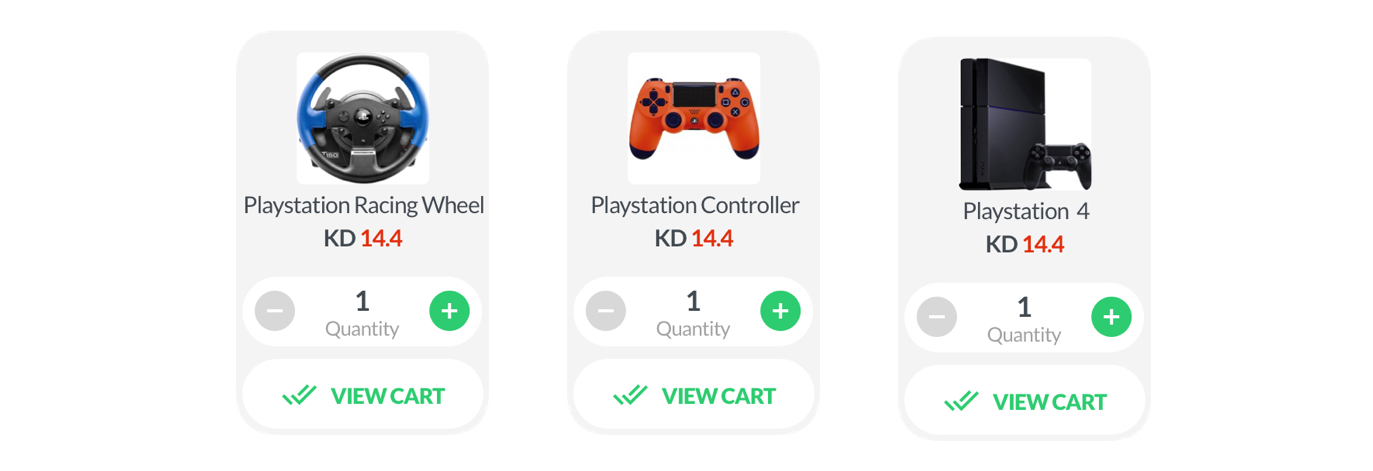Open the Playstation Racing Wheel product image
Viewport: 1373px width, 471px height.
pyautogui.click(x=362, y=118)
